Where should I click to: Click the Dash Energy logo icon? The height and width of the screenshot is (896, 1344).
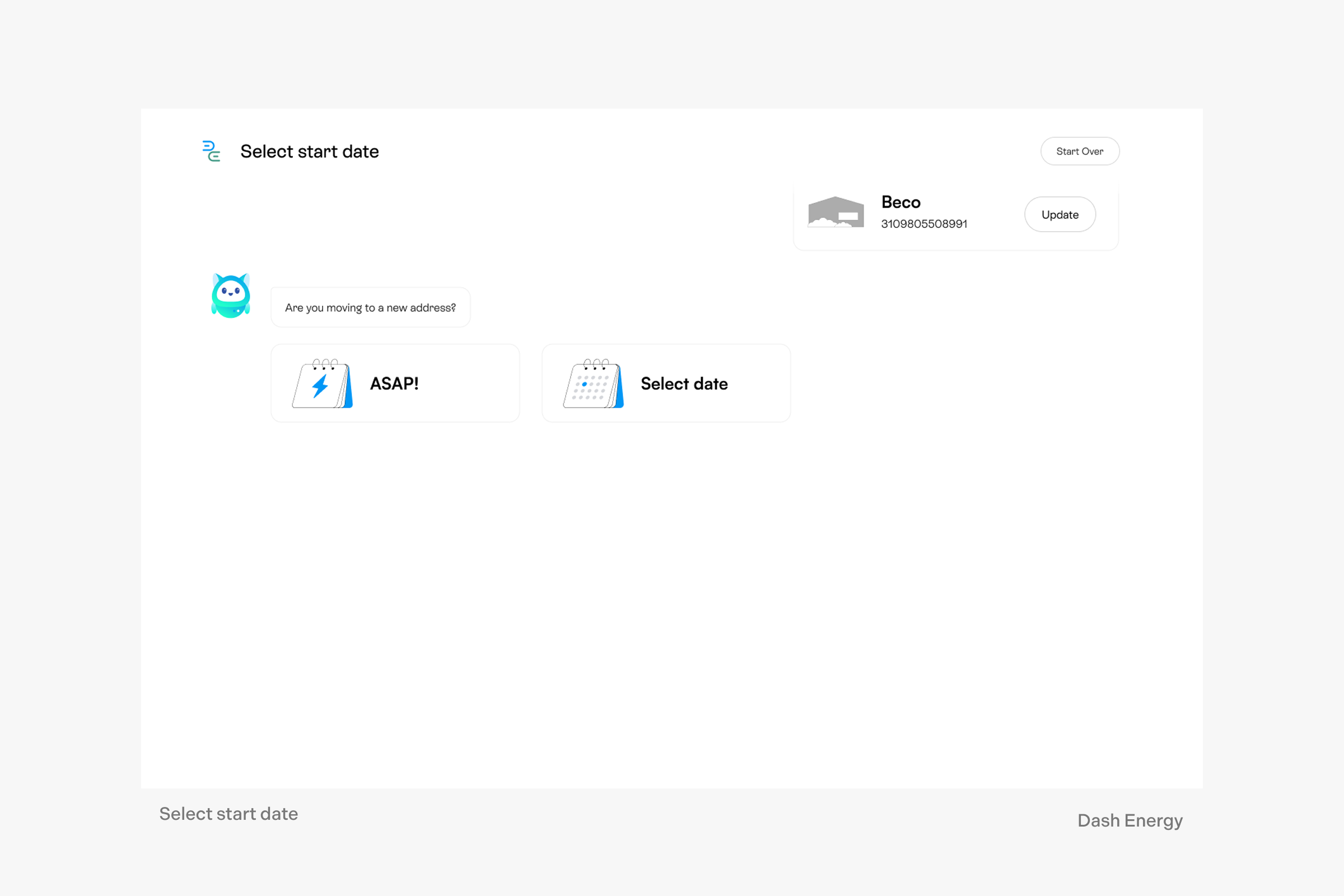212,151
